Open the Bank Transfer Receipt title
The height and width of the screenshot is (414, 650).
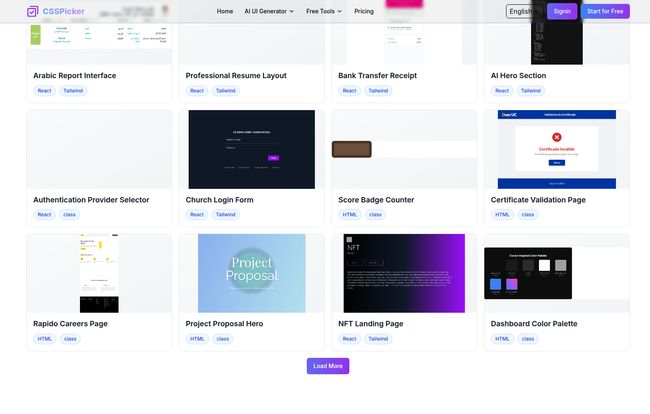pyautogui.click(x=377, y=75)
